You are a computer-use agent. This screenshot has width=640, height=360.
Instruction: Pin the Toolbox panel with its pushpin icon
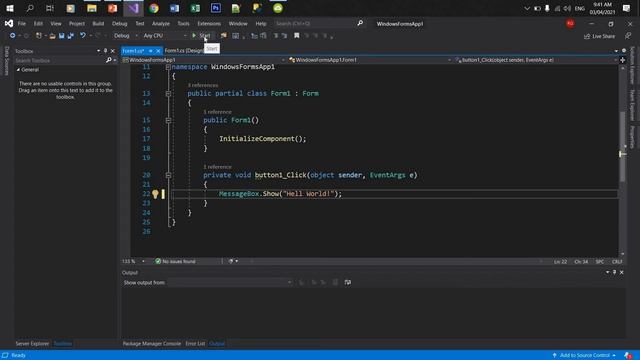105,51
